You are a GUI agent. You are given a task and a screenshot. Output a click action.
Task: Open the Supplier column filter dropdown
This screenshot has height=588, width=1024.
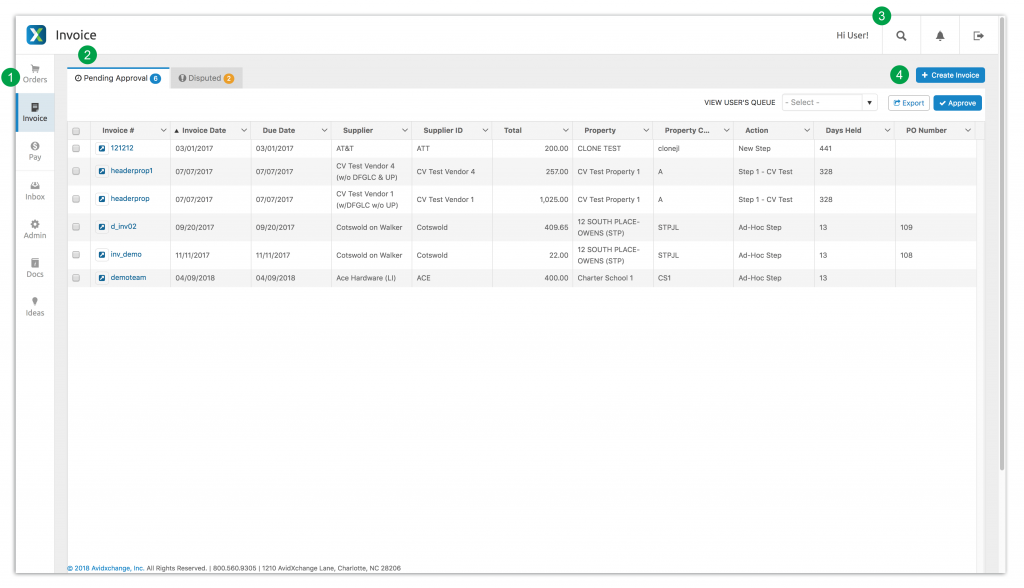click(404, 131)
